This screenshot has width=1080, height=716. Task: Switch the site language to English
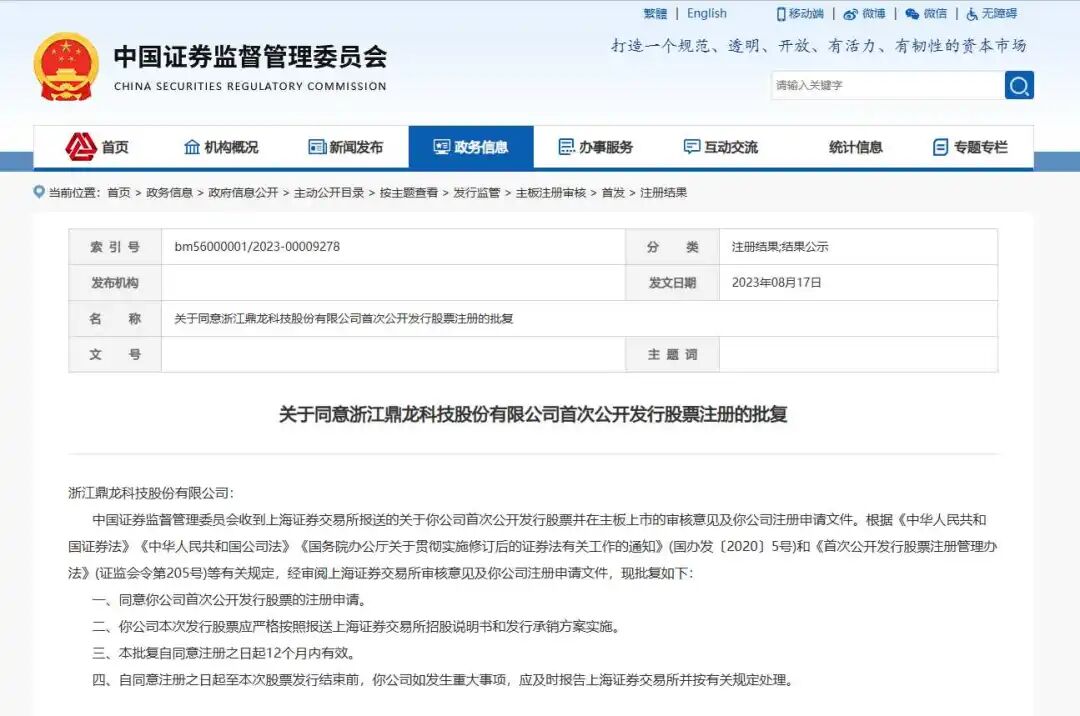pos(708,13)
